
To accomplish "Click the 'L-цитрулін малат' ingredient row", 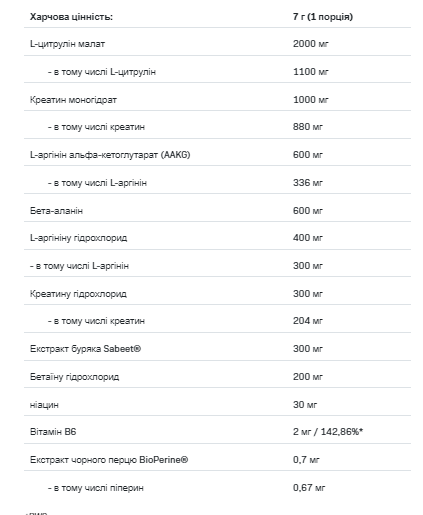I will tap(217, 44).
